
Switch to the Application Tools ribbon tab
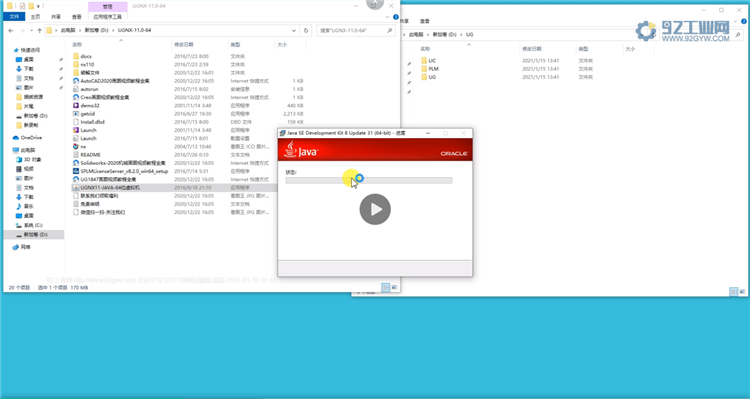click(108, 17)
